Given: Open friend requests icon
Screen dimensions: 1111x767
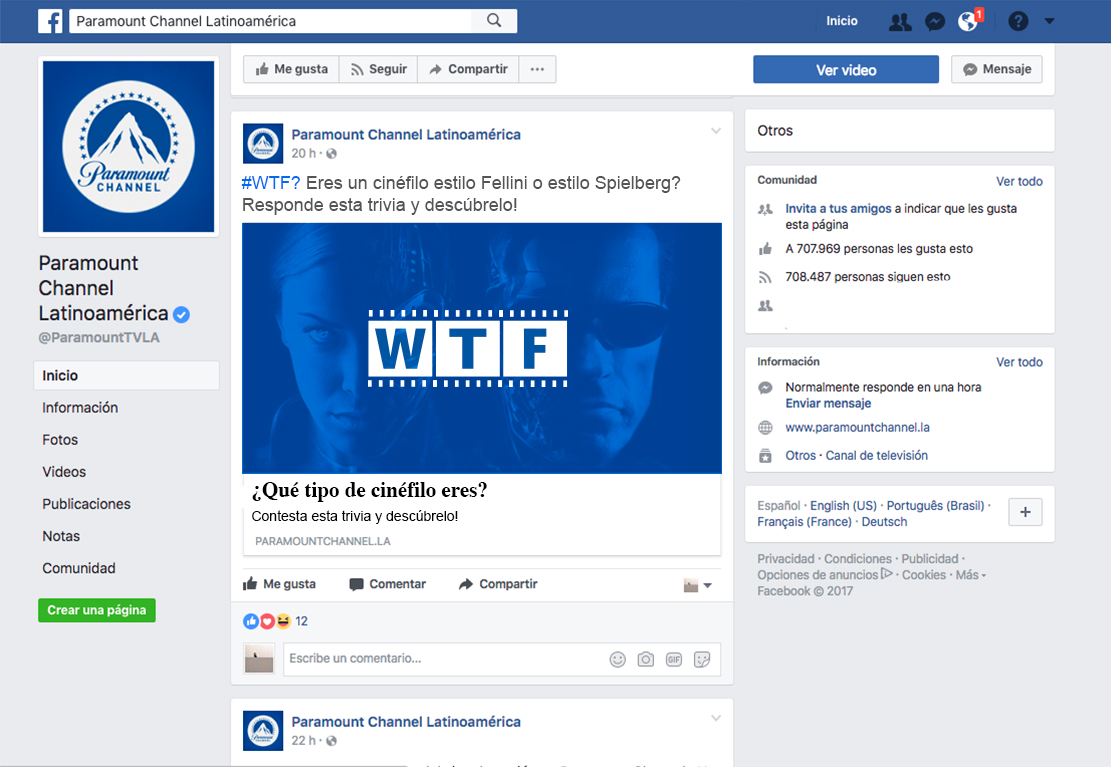Looking at the screenshot, I should [x=900, y=21].
